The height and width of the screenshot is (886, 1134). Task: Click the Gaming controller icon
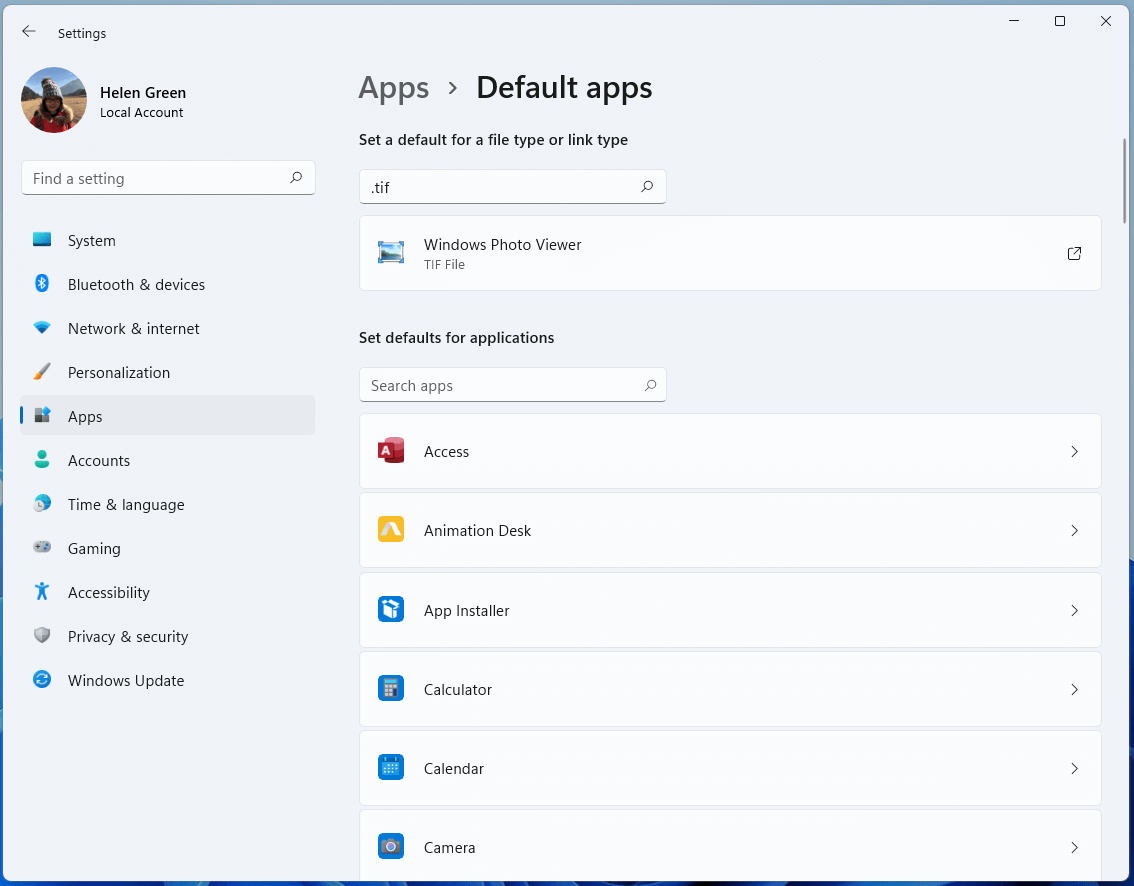pos(42,547)
